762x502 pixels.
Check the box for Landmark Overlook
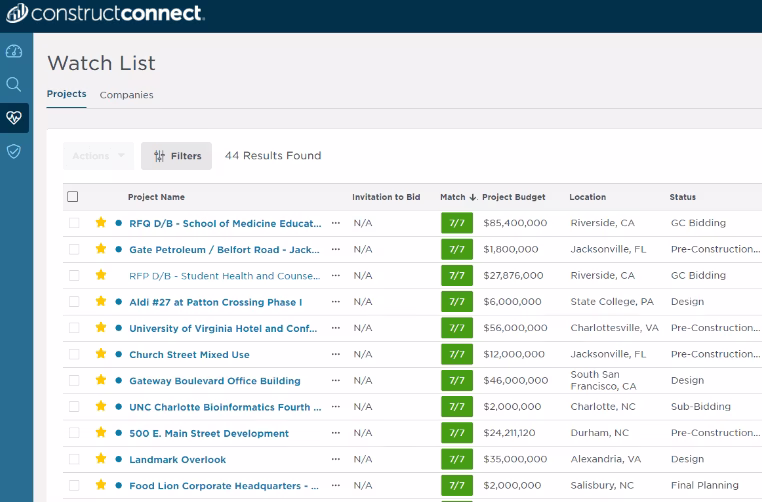[x=74, y=459]
